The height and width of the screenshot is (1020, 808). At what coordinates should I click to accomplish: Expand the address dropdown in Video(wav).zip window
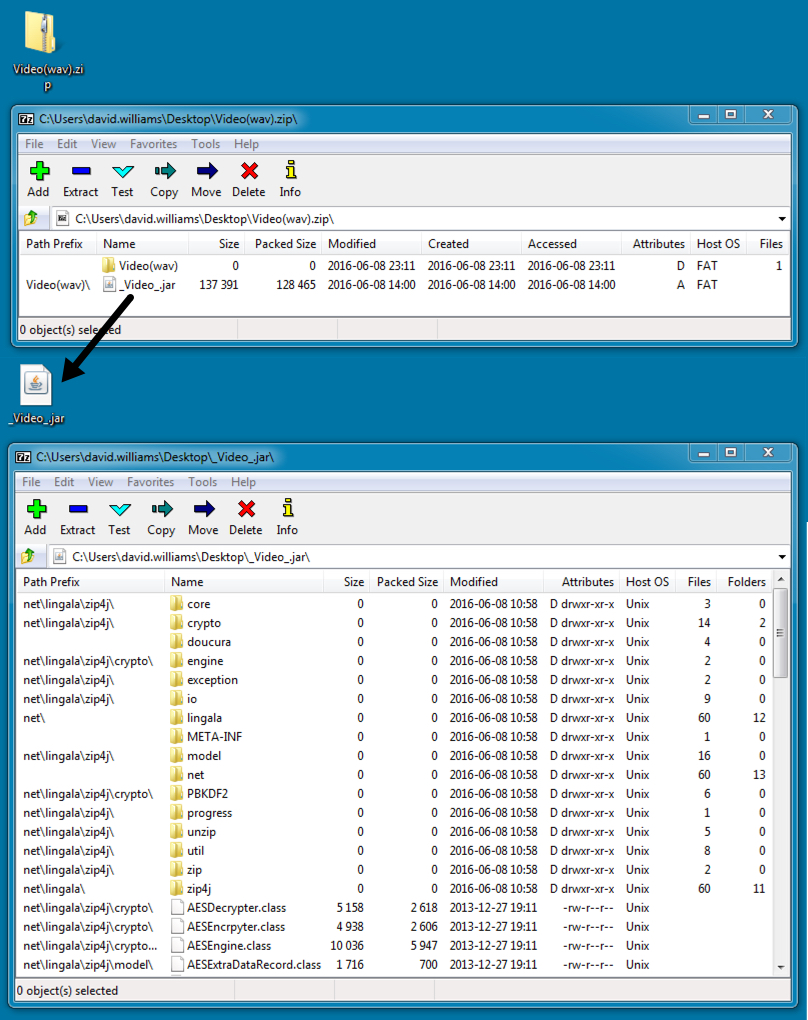pos(781,219)
